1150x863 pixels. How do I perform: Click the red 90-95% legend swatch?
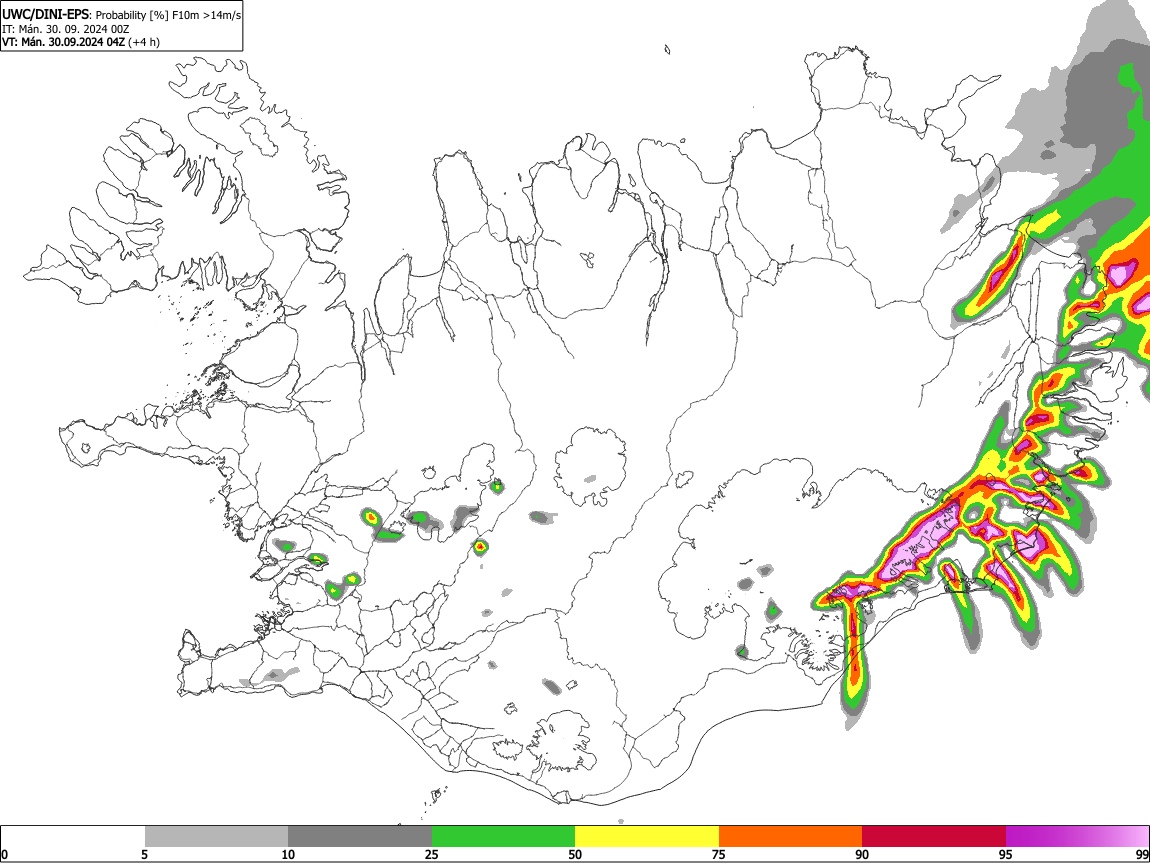pyautogui.click(x=934, y=837)
